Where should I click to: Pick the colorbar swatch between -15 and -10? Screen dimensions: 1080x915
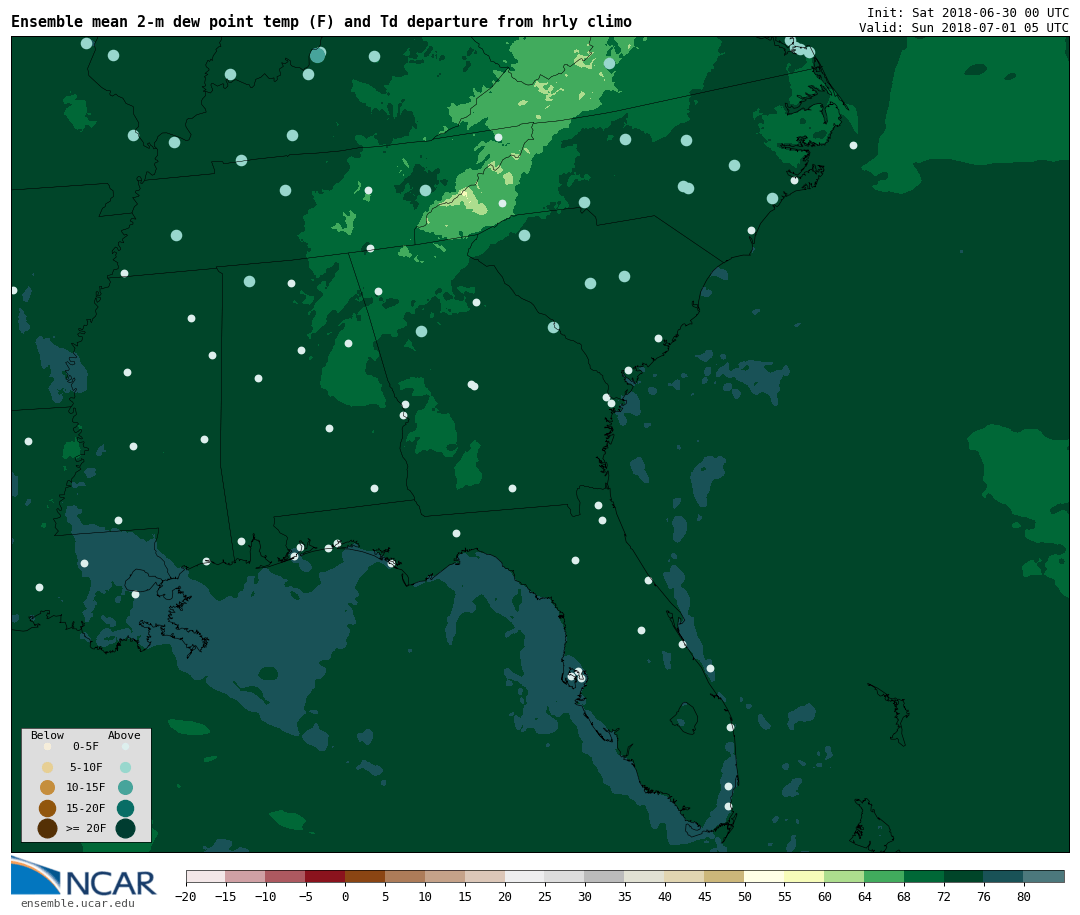(245, 876)
